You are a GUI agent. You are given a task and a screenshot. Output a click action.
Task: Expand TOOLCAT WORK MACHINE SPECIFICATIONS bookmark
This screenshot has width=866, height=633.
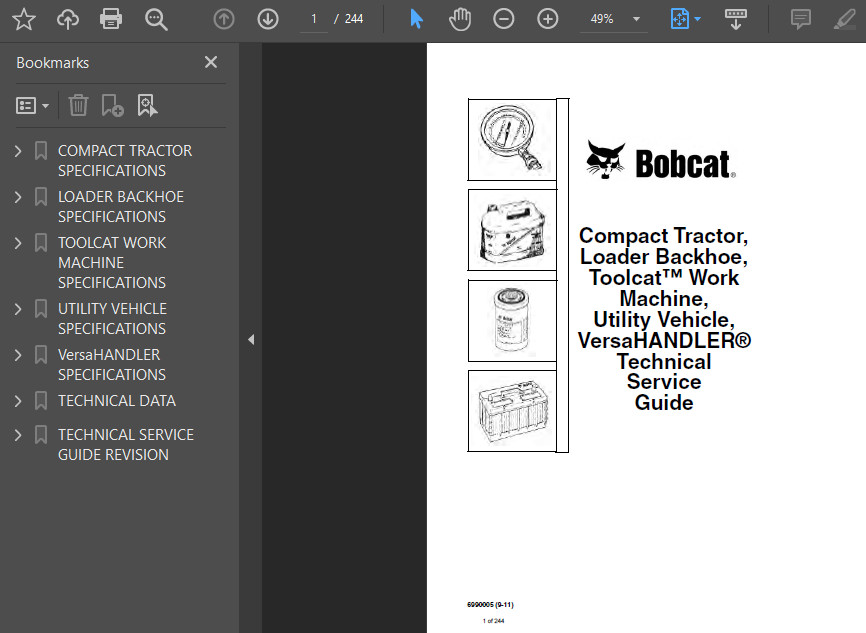tap(18, 242)
